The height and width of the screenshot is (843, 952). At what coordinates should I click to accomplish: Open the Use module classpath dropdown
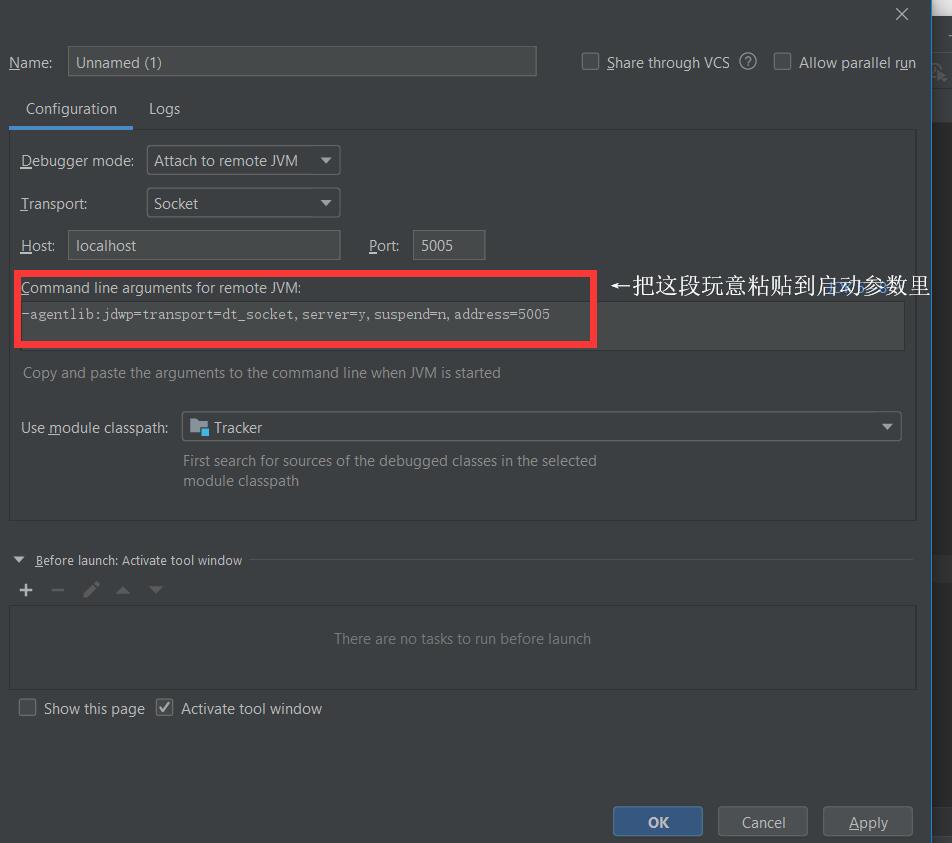[x=542, y=427]
